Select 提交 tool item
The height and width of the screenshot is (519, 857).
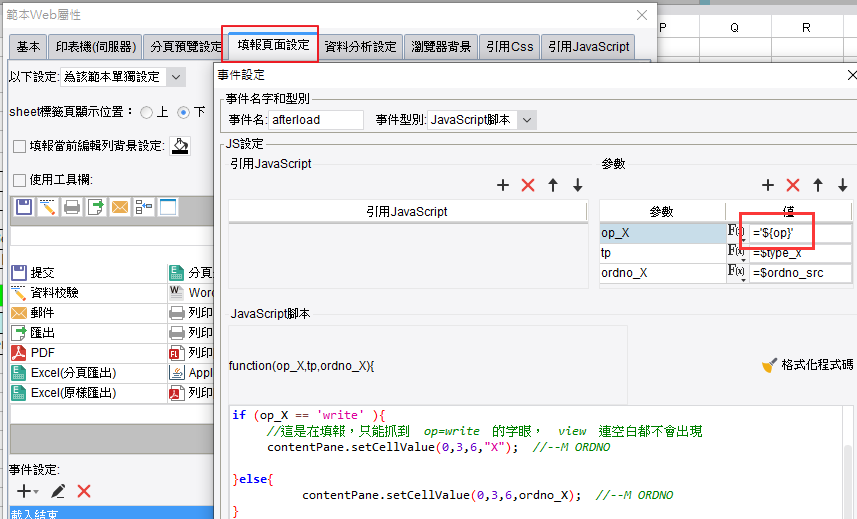(x=88, y=273)
